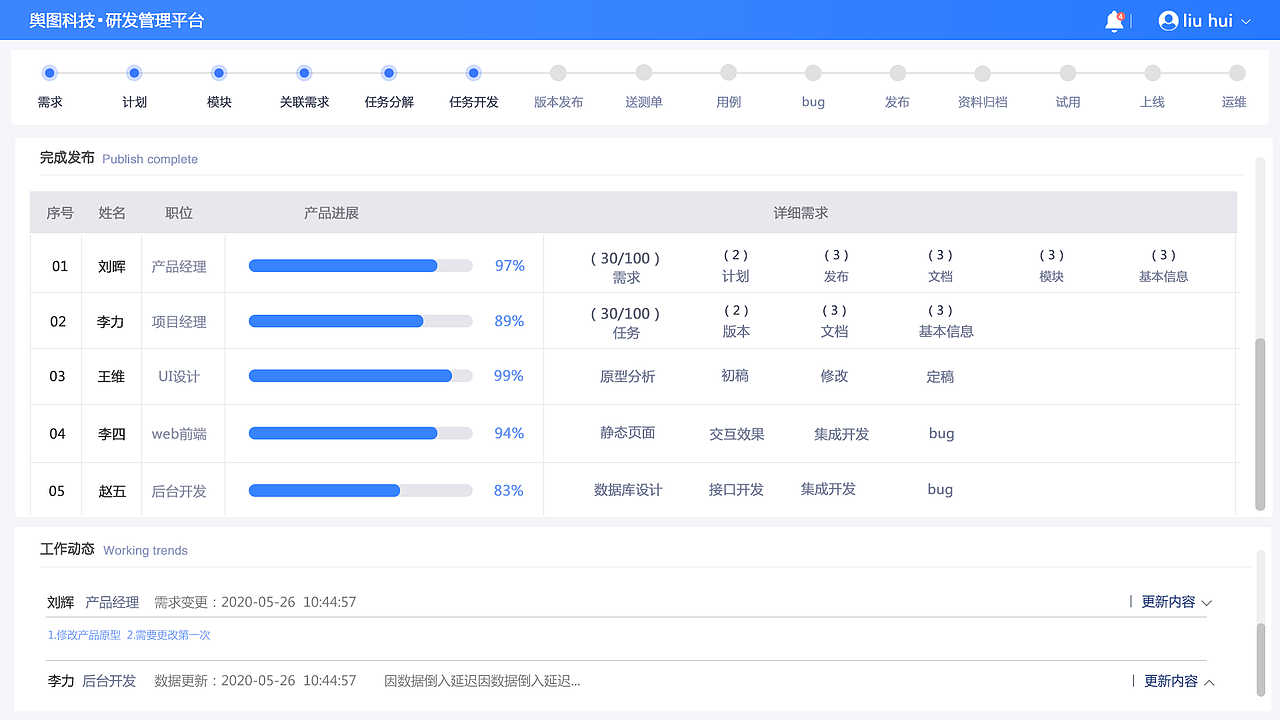This screenshot has height=720, width=1280.
Task: Open the notification bell
Action: pos(1113,21)
